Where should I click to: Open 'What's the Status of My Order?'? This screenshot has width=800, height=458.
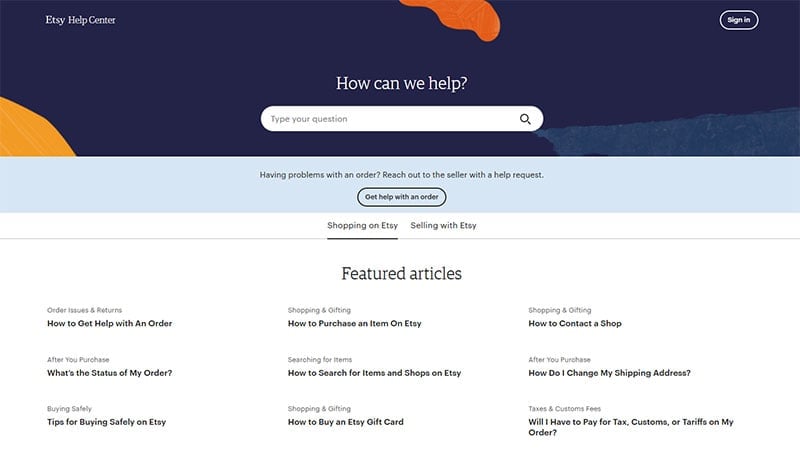coord(110,373)
